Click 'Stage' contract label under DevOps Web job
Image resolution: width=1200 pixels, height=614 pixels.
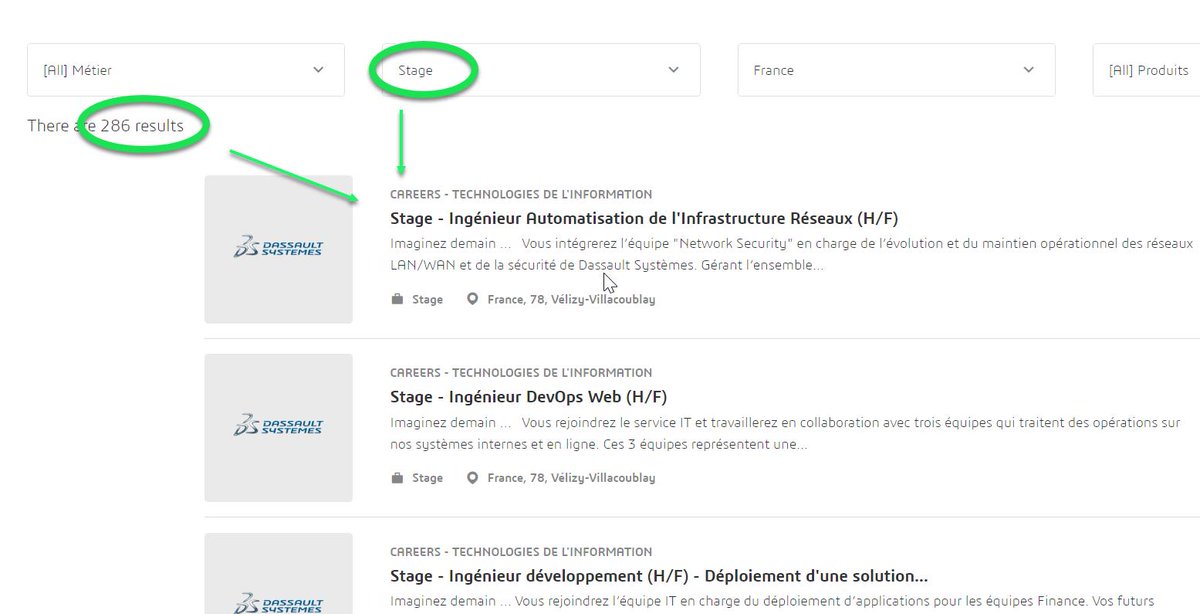pos(427,478)
